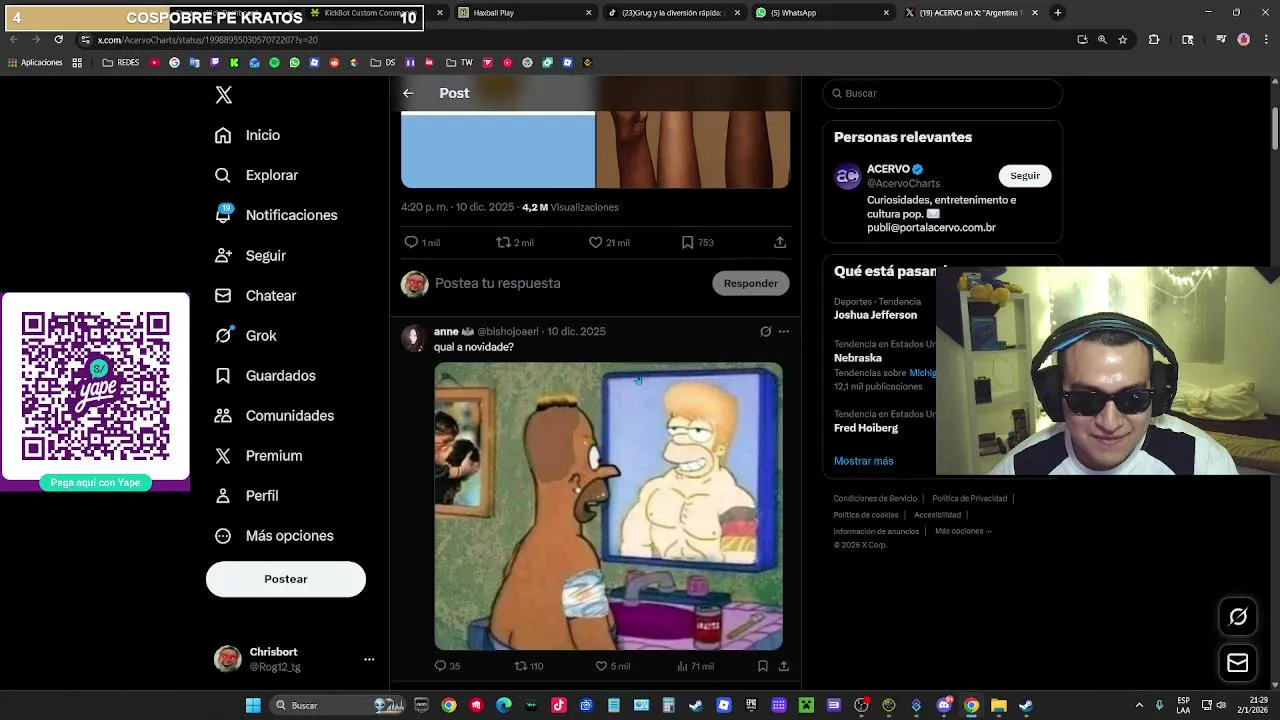This screenshot has height=720, width=1280.
Task: Expand Más opciones menu
Action: click(x=275, y=535)
